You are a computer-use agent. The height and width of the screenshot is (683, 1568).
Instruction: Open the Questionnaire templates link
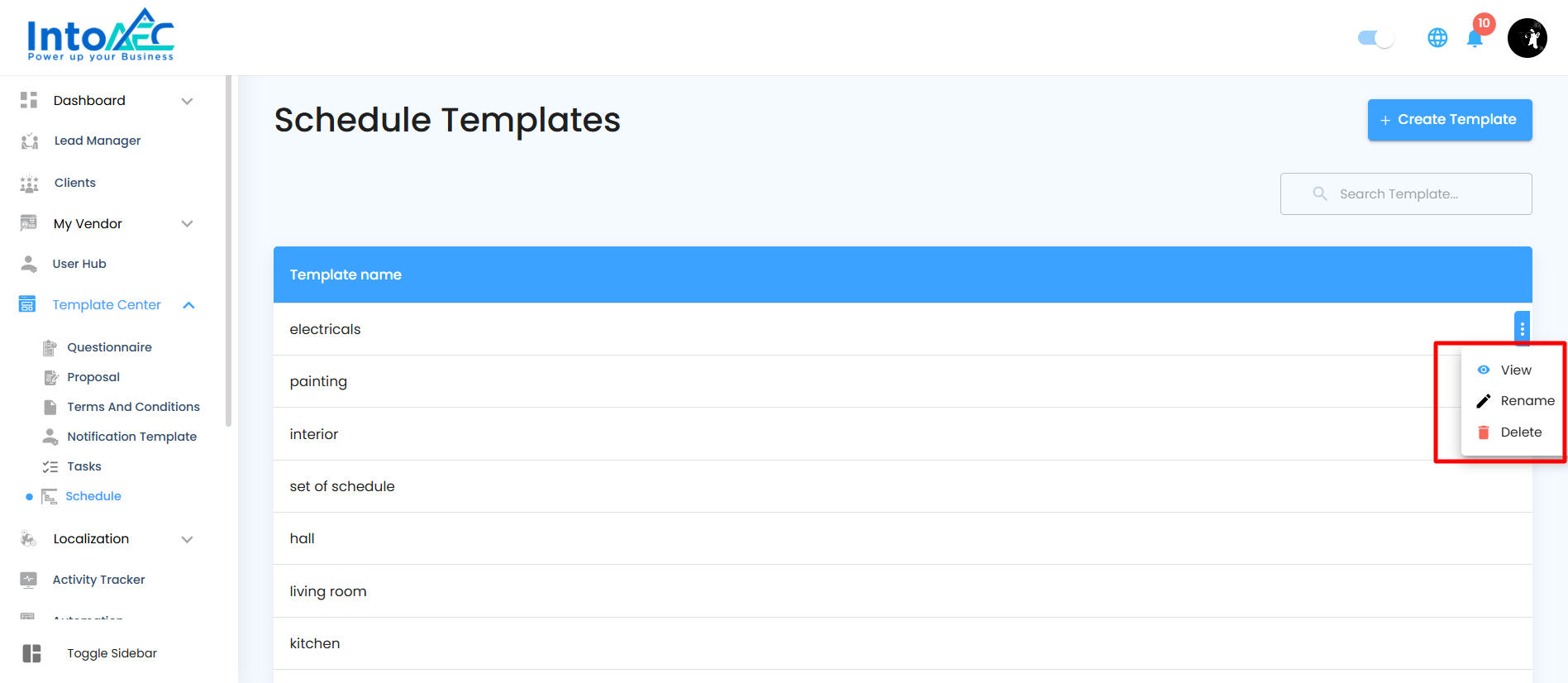(109, 347)
